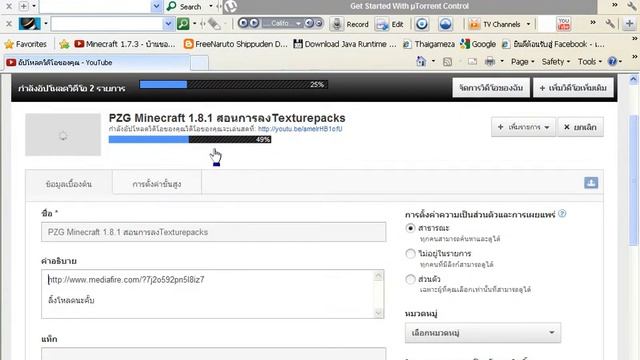
Task: Select the public (สาธารณะ) privacy radio button
Action: [x=410, y=228]
